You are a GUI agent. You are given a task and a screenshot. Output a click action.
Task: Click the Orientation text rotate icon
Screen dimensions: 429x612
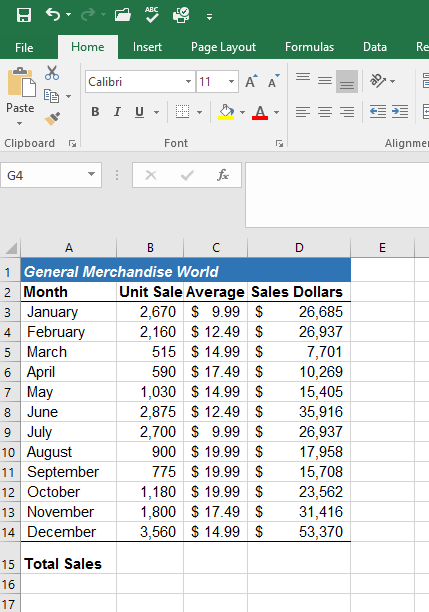[378, 81]
